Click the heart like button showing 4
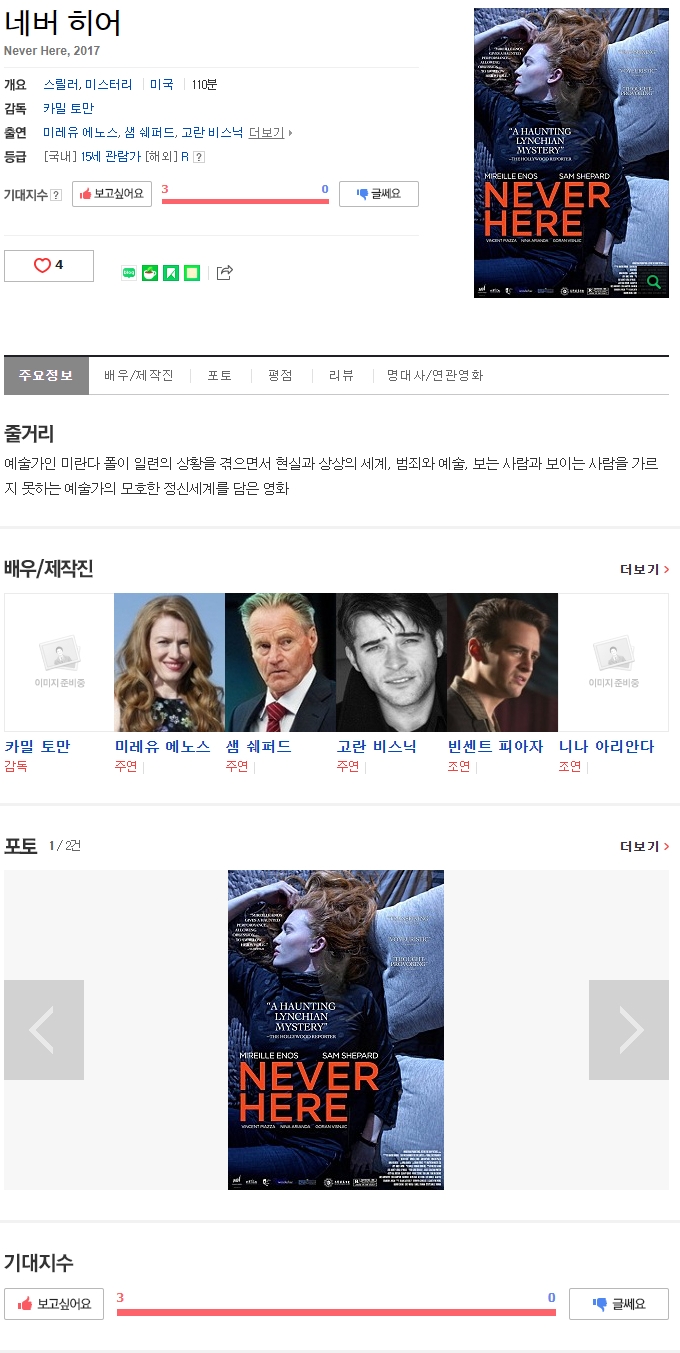 click(x=49, y=266)
